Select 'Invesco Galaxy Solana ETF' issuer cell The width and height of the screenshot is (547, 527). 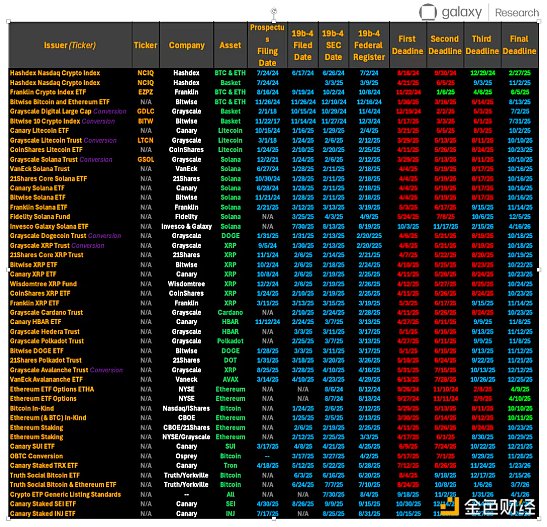tap(49, 226)
